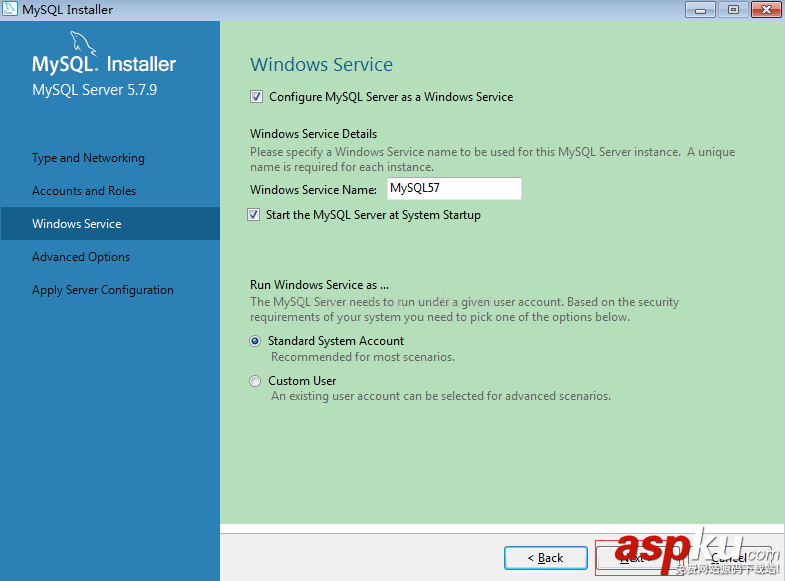This screenshot has height=581, width=785.
Task: Toggle Configure MySQL Server as a Windows Service
Action: [x=256, y=97]
